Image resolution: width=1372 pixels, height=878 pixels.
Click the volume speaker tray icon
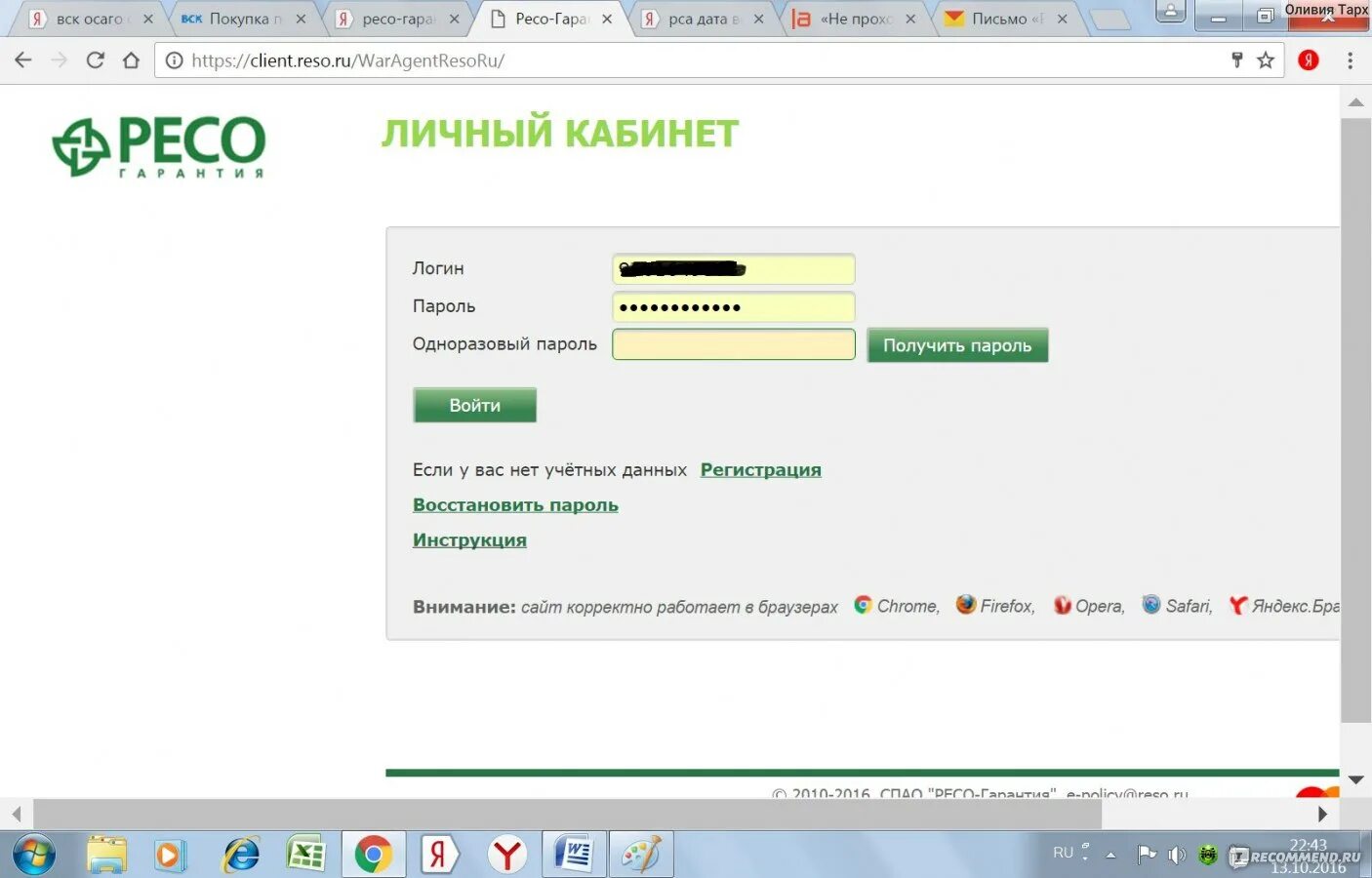pyautogui.click(x=1178, y=855)
